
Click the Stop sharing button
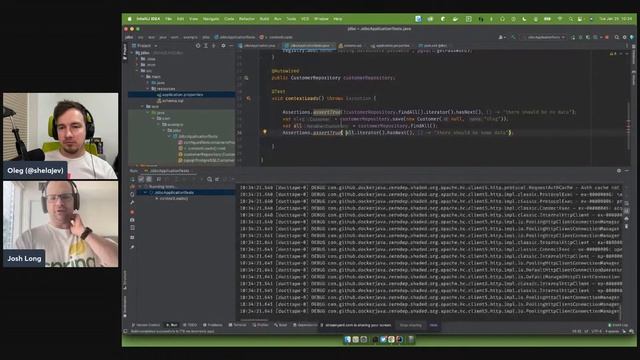(411, 325)
